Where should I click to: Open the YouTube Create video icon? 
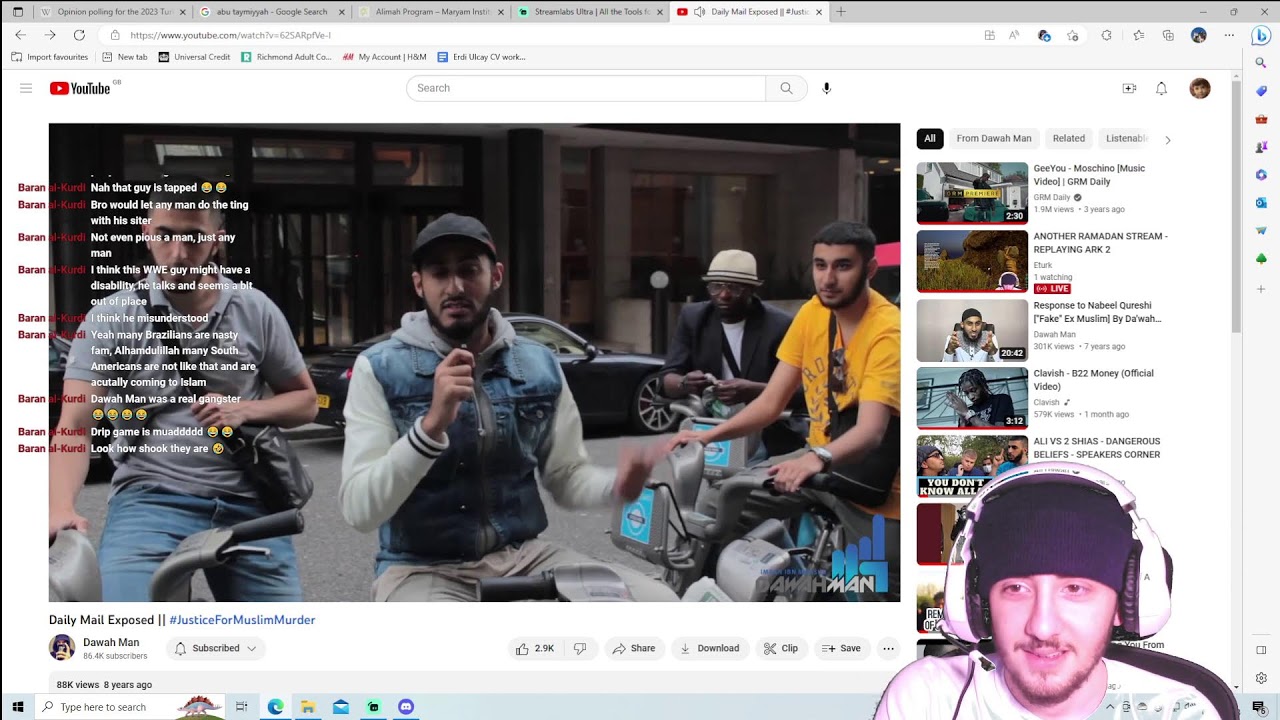click(1129, 88)
